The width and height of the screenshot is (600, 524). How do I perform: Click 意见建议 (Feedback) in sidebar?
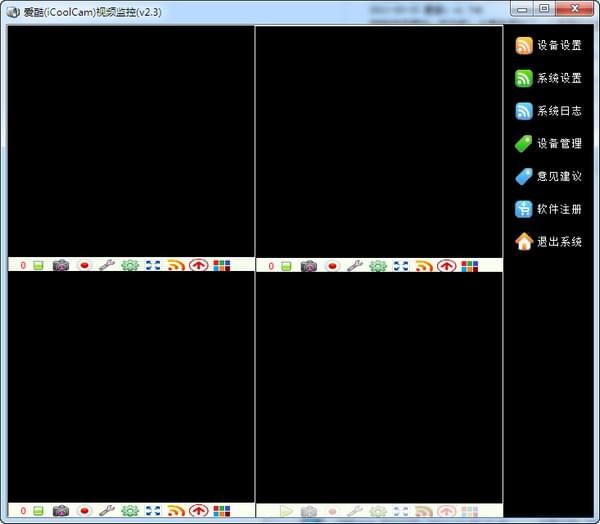pyautogui.click(x=547, y=177)
